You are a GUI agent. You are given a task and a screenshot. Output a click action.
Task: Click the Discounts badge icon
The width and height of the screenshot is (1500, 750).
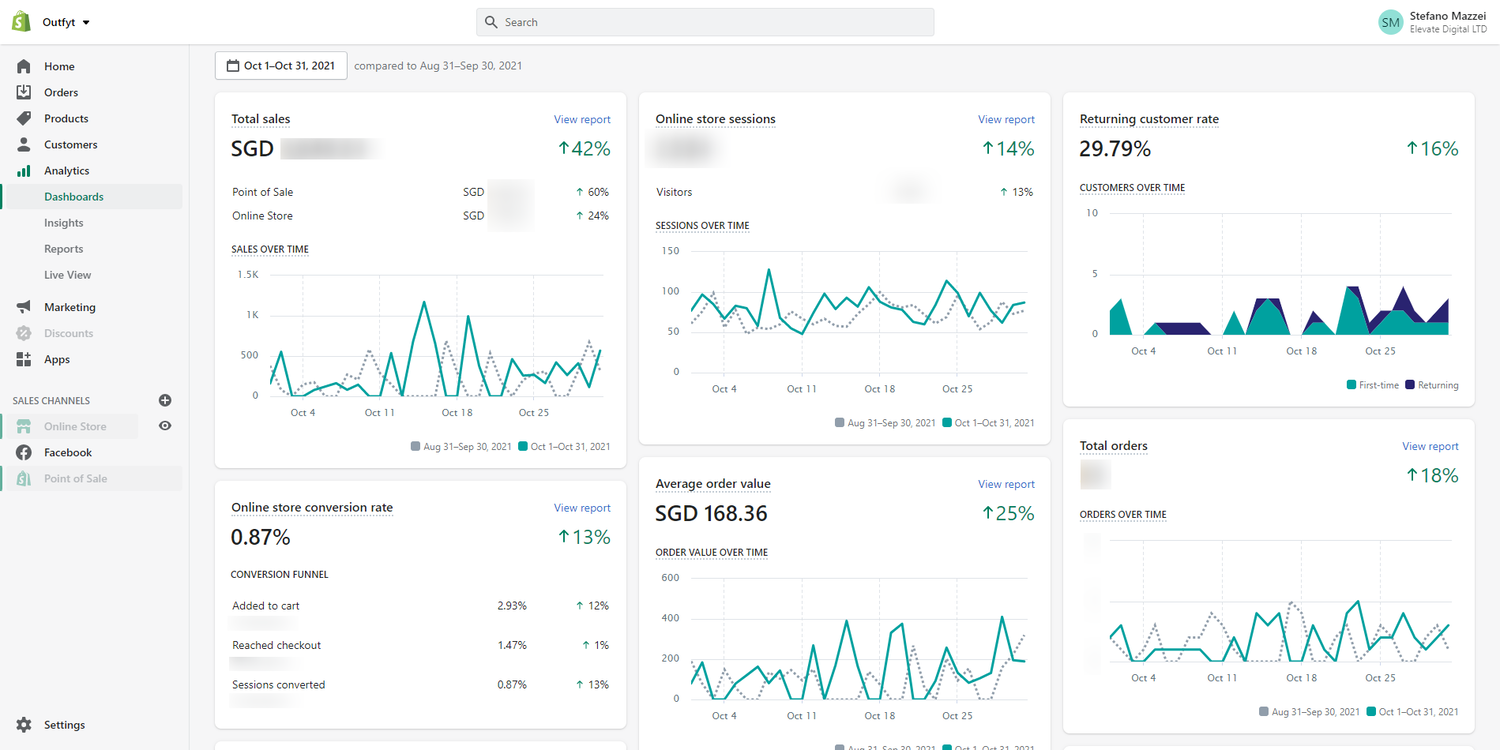tap(24, 333)
